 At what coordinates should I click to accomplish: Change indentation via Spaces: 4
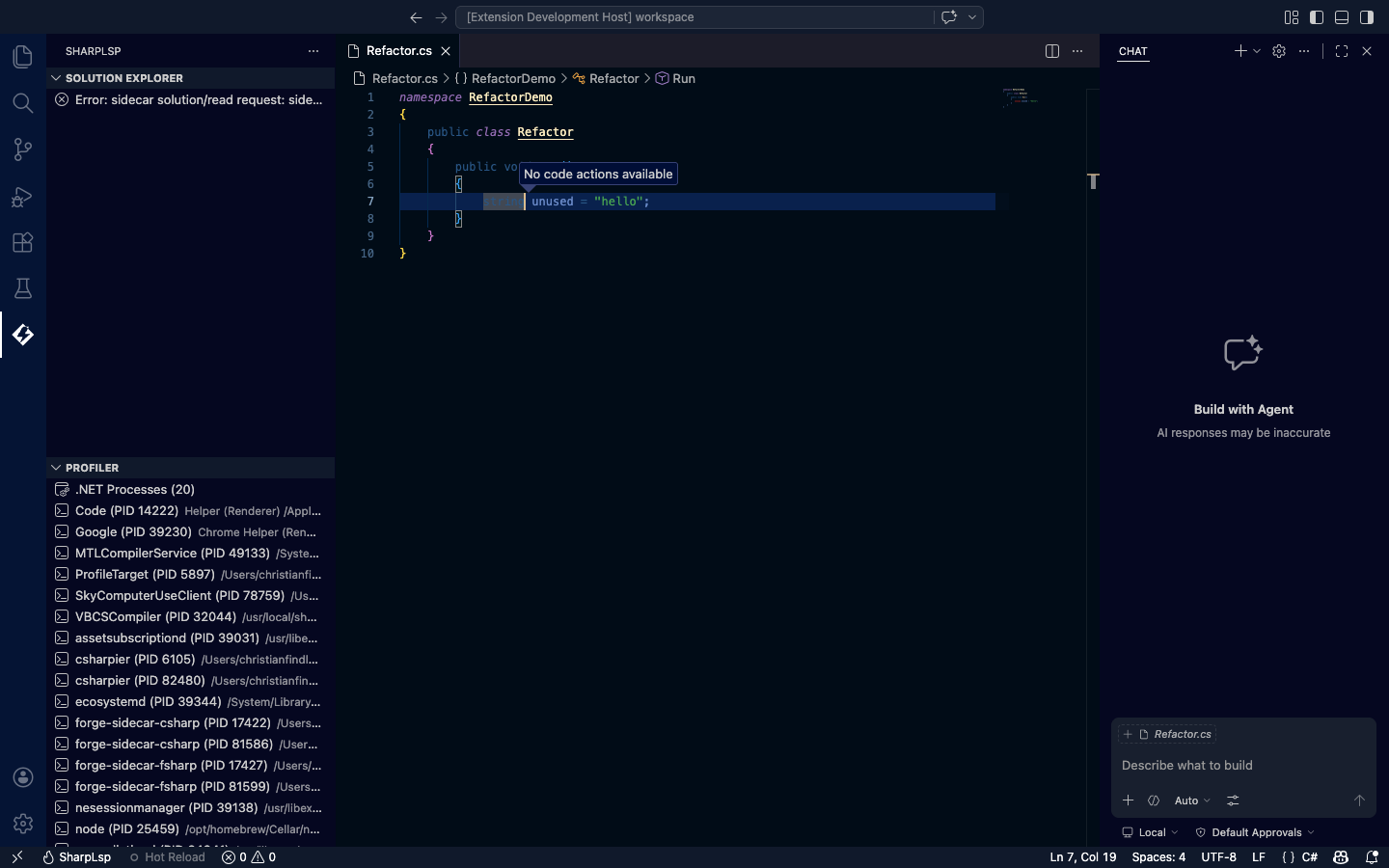pyautogui.click(x=1158, y=856)
